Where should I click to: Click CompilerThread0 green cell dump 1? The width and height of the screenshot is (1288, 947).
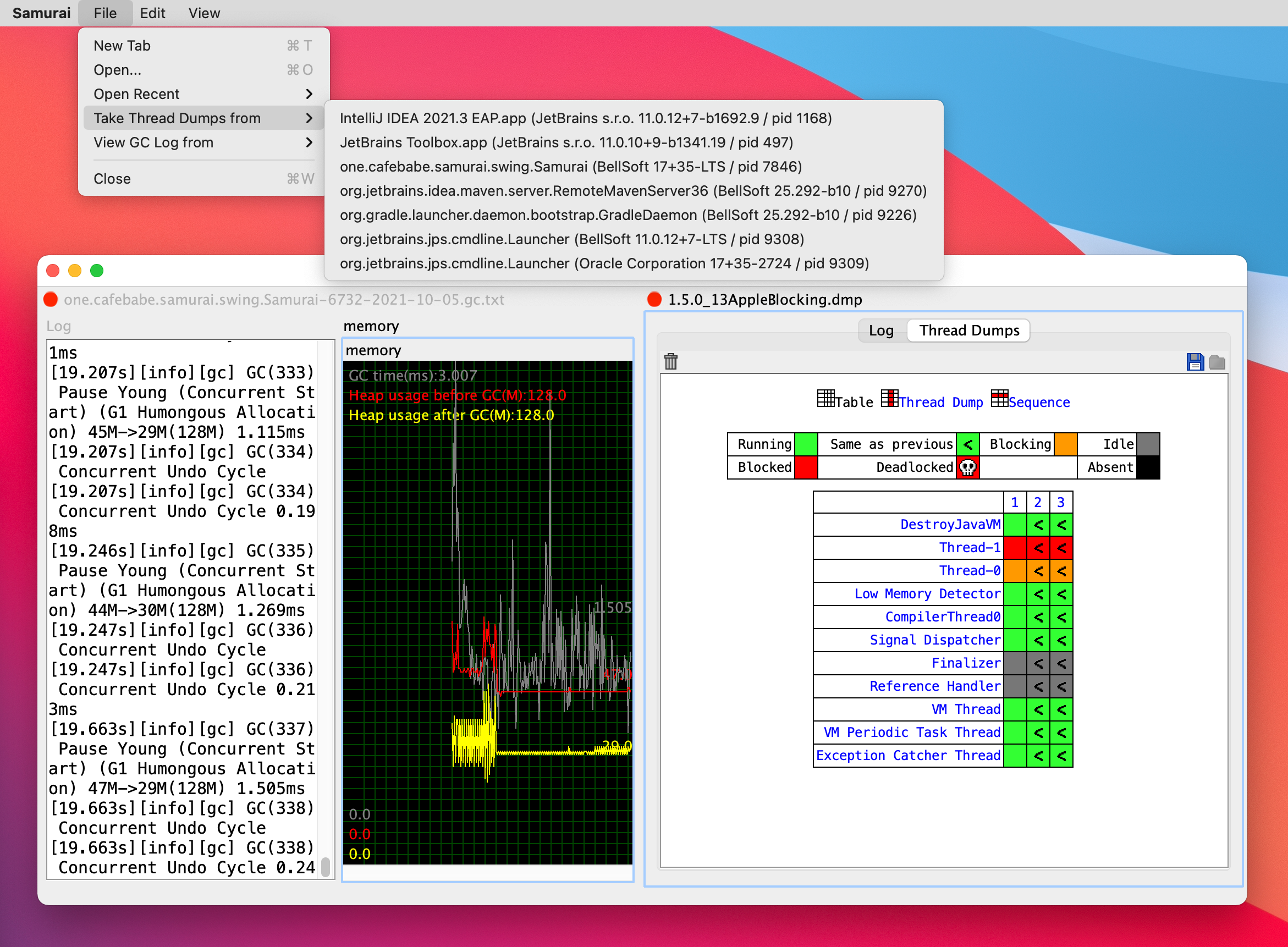coord(1015,618)
